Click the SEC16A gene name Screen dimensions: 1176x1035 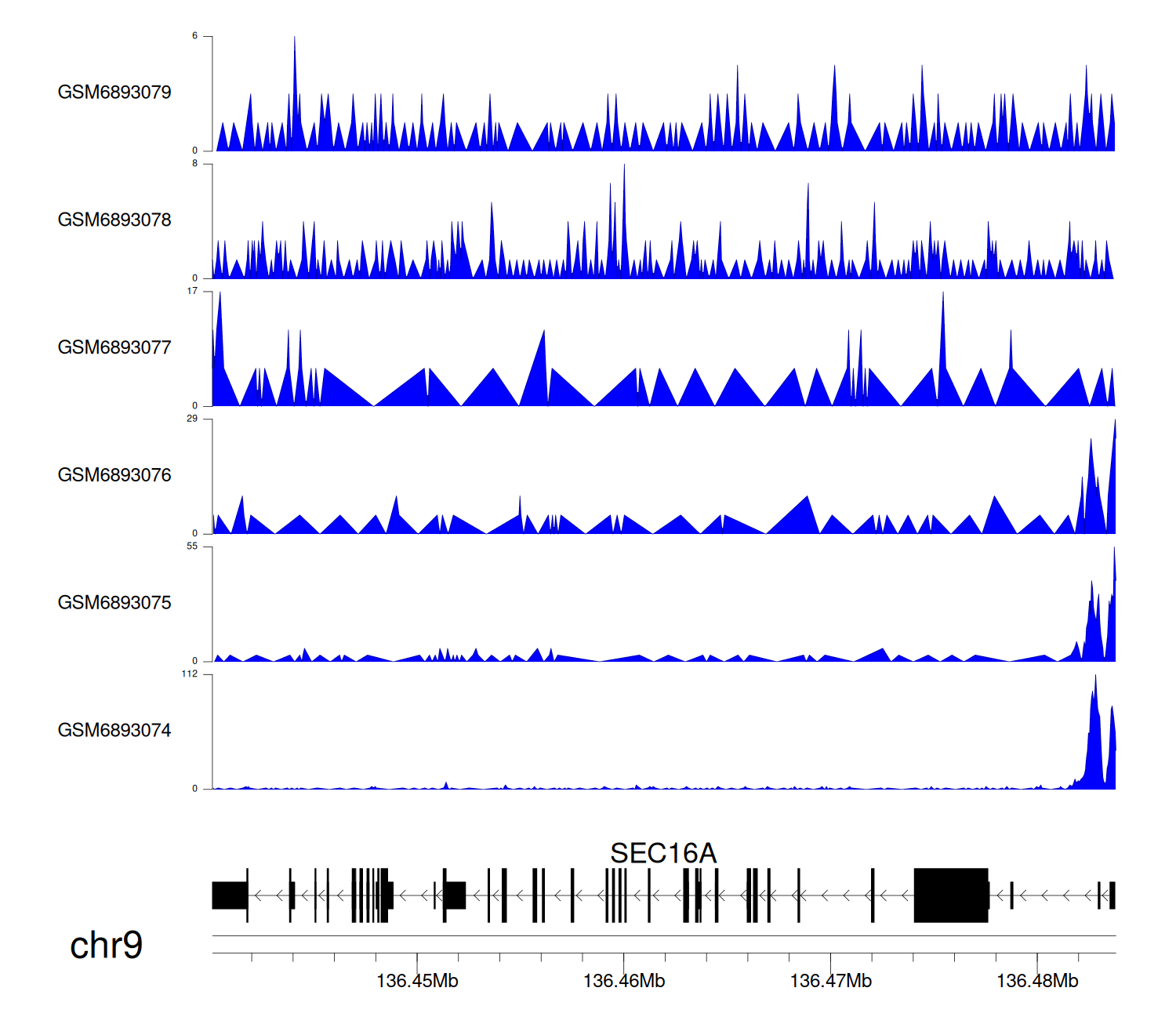663,853
